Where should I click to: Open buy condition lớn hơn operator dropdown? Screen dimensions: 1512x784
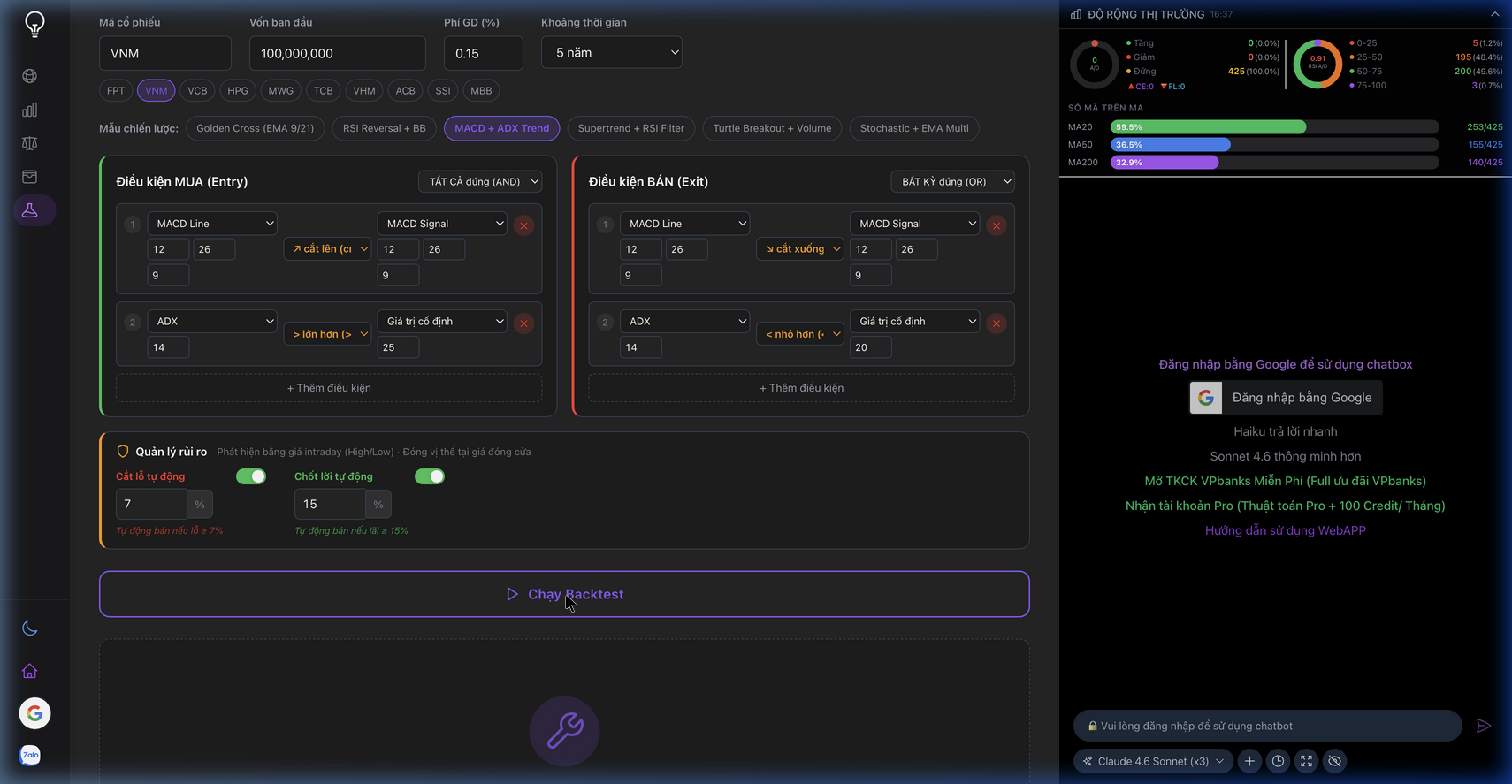tap(327, 334)
